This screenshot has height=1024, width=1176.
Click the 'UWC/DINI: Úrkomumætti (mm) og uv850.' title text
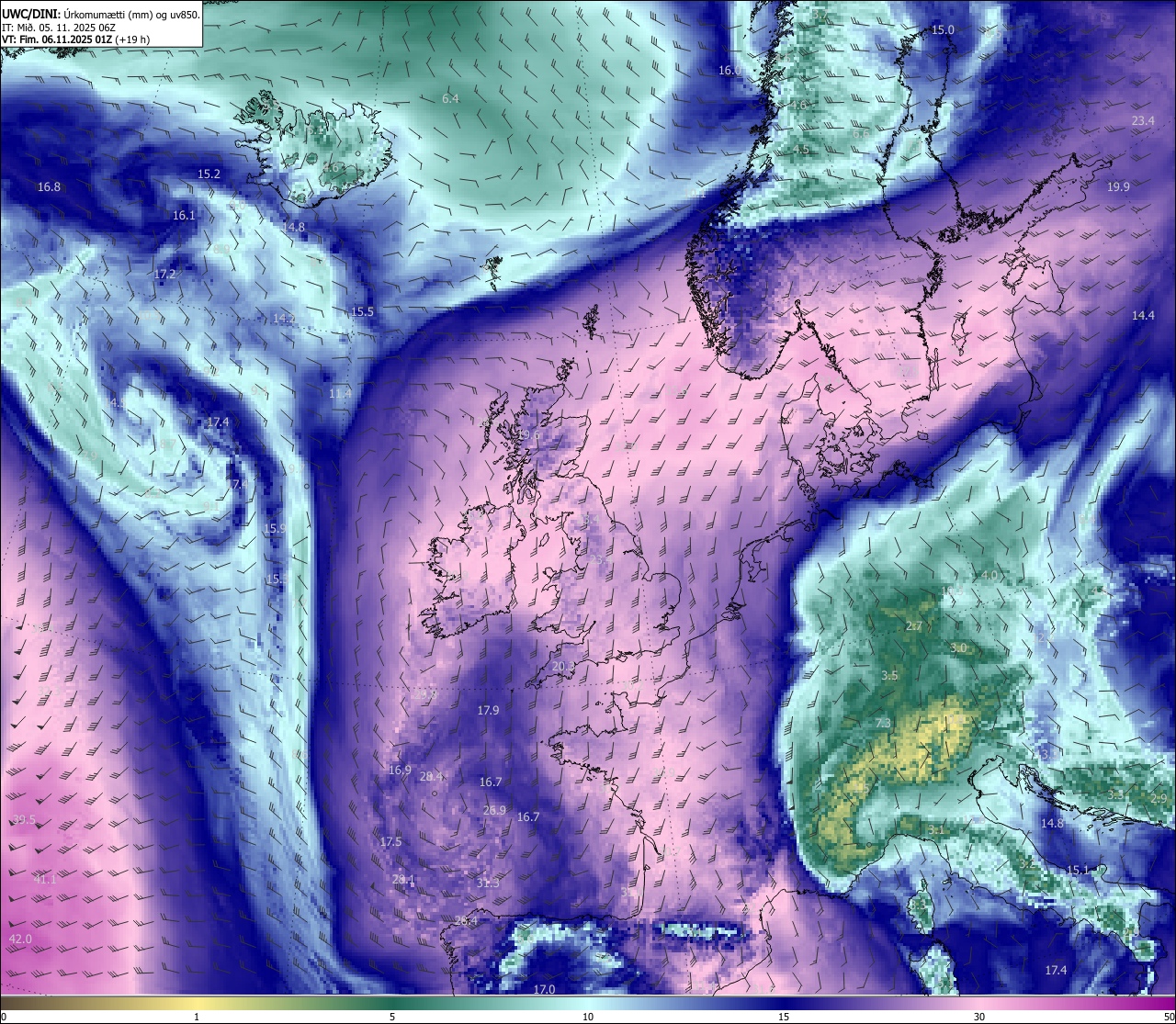[x=100, y=15]
